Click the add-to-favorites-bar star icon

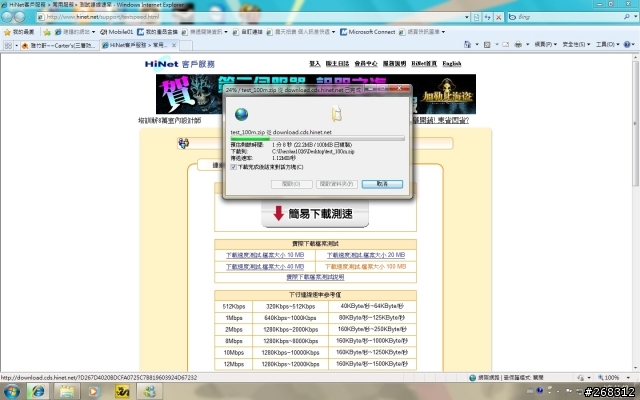[47, 32]
